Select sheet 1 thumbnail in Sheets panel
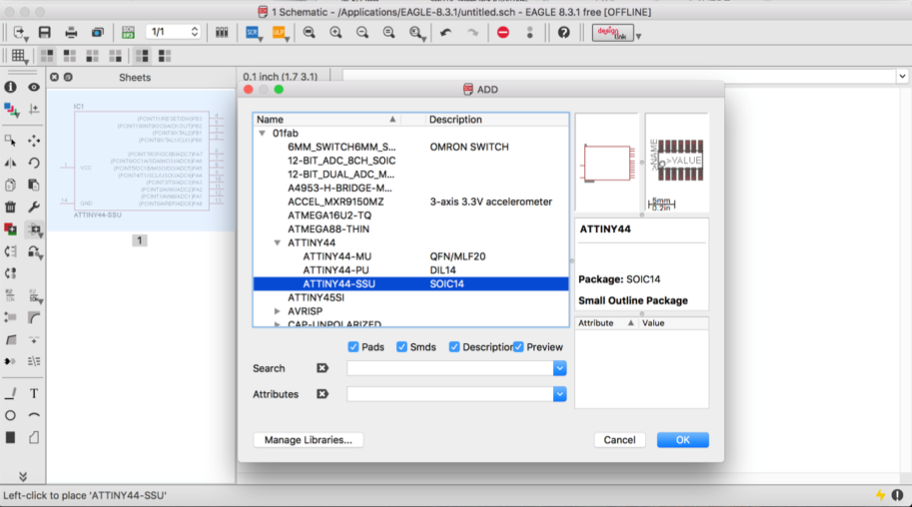912x507 pixels. pos(141,162)
